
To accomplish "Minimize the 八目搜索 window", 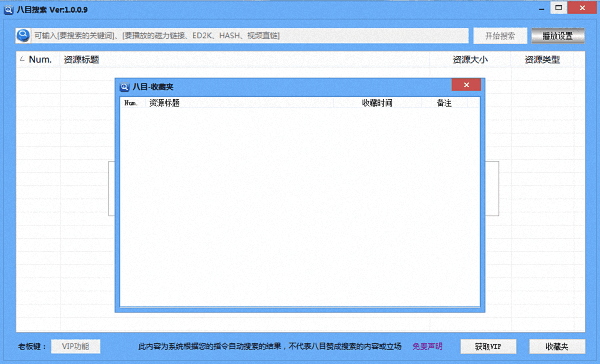I will 541,9.
